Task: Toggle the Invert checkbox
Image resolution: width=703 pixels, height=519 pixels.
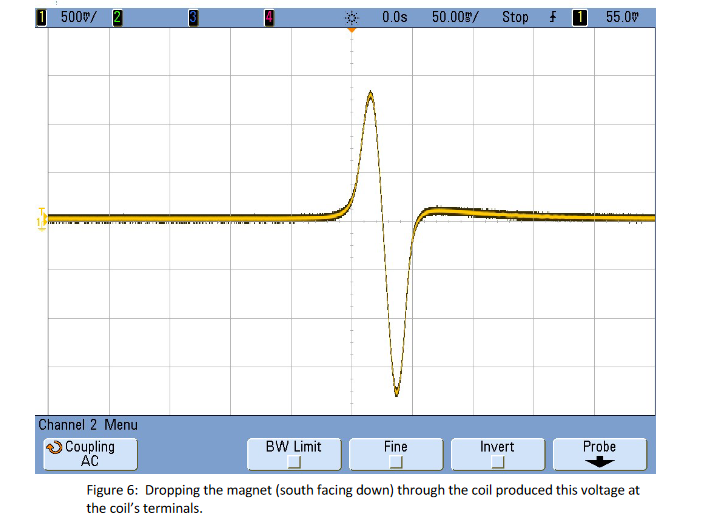Action: (x=498, y=462)
